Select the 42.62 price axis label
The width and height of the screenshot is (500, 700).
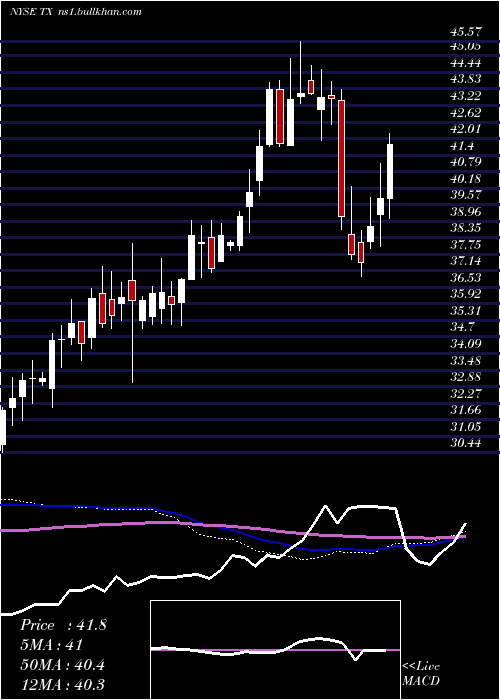(x=465, y=112)
